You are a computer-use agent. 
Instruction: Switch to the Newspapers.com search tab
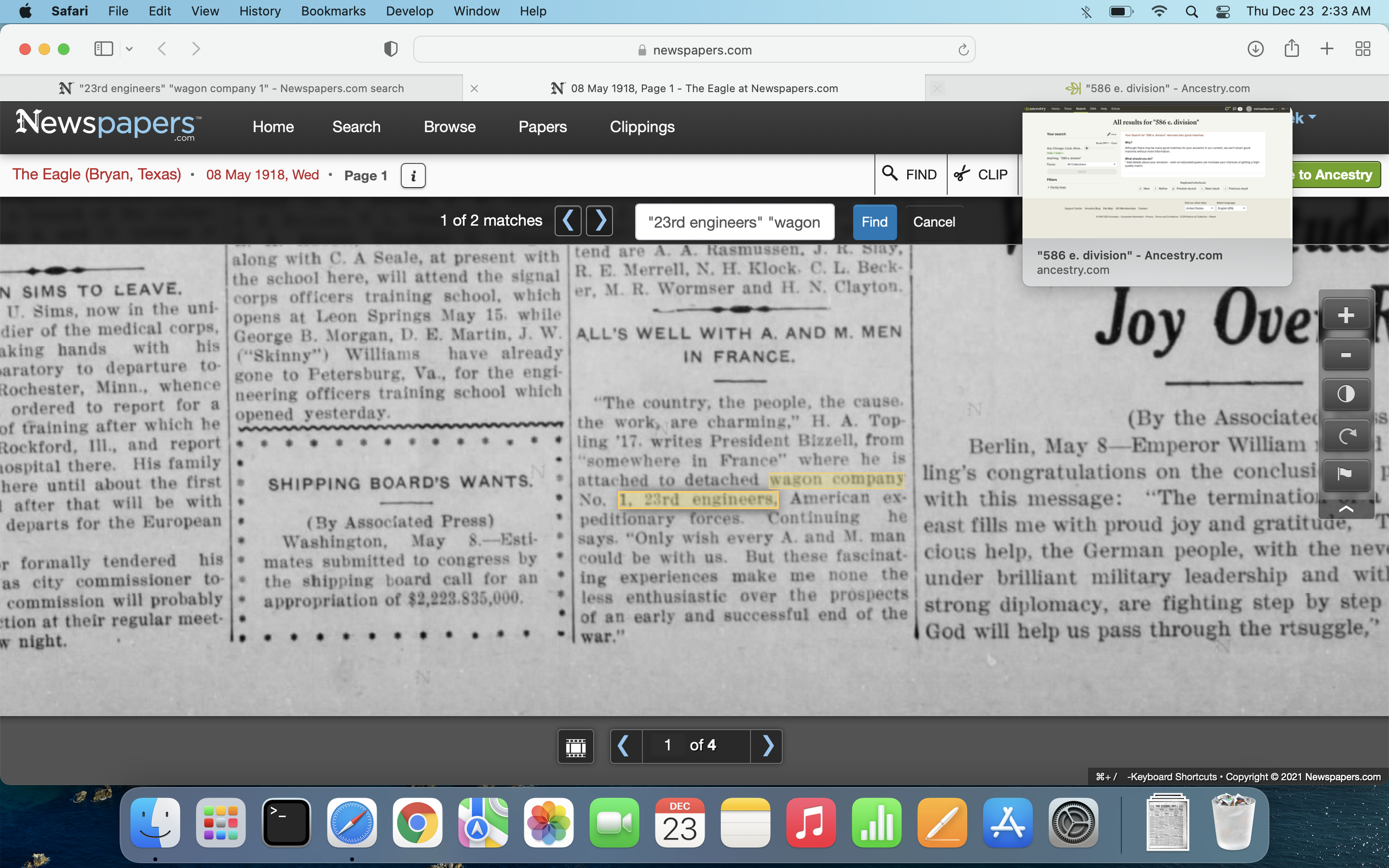pos(241,88)
